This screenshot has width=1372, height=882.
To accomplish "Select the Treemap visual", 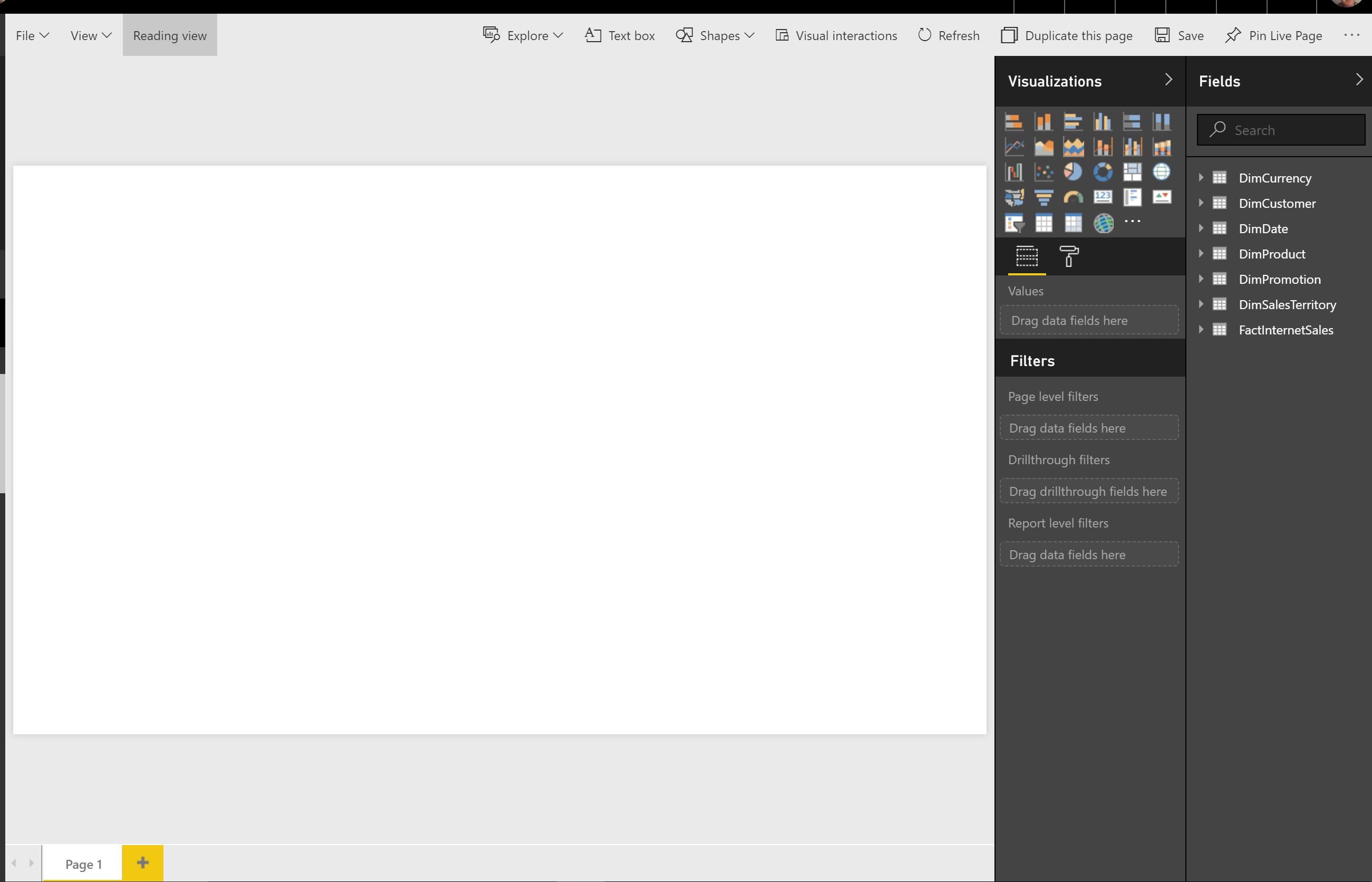I will (x=1132, y=172).
